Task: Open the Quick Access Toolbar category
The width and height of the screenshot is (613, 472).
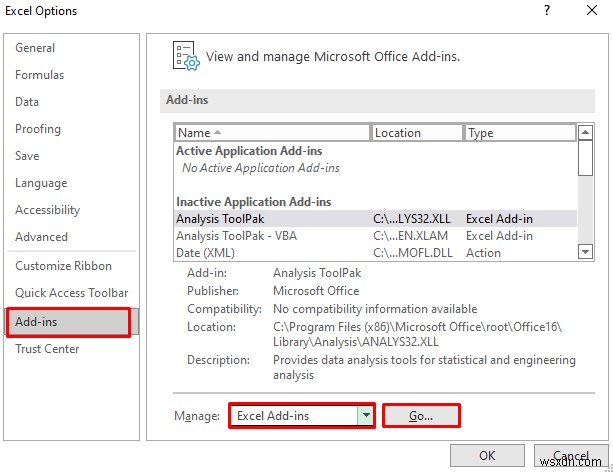Action: click(72, 293)
